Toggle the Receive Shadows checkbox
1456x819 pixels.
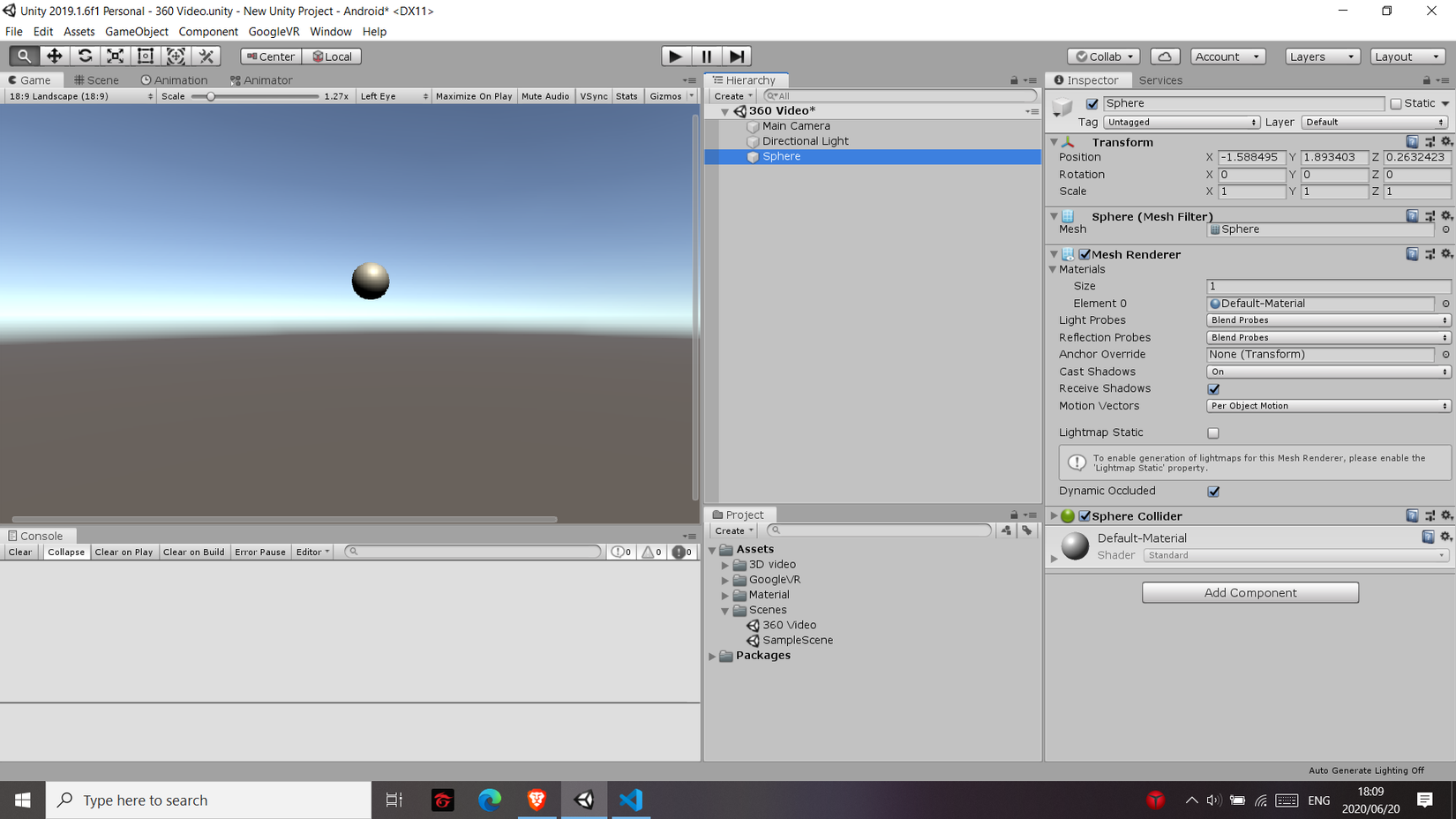[x=1213, y=389]
